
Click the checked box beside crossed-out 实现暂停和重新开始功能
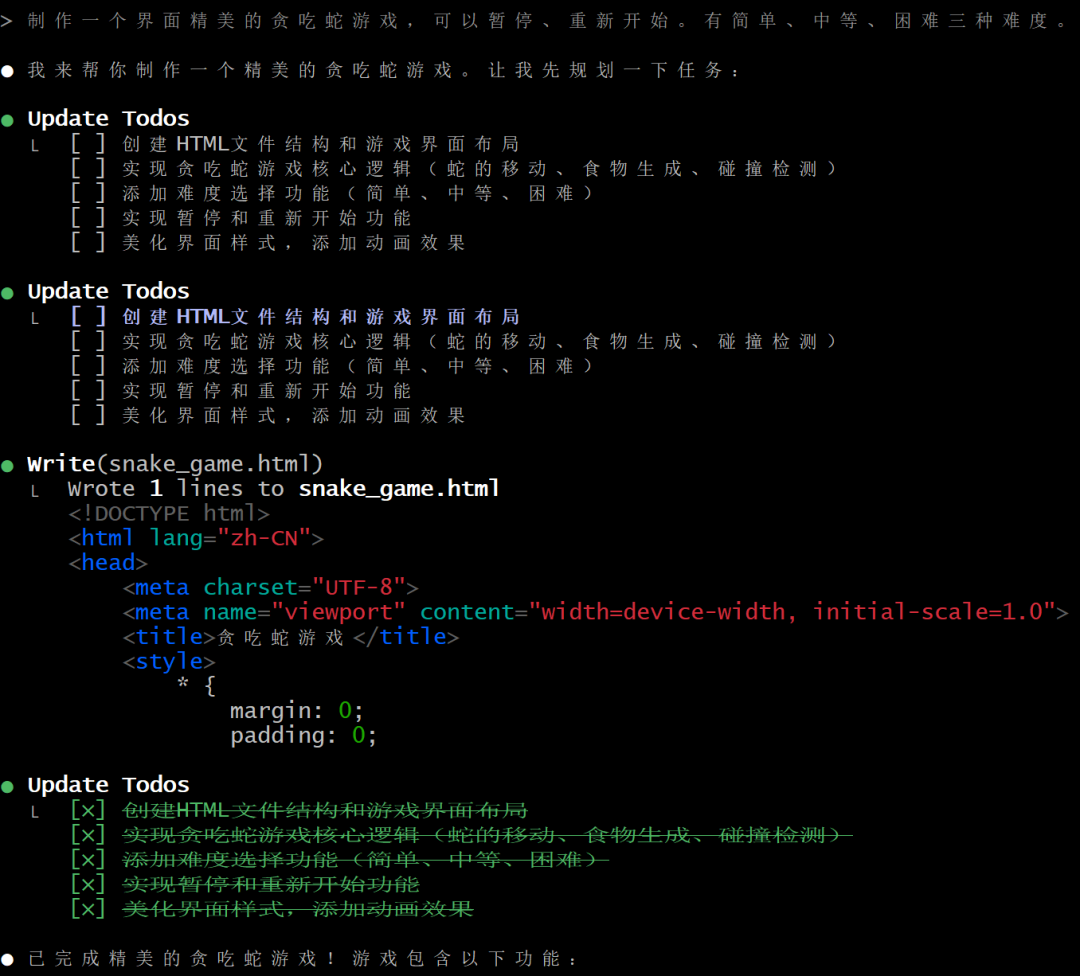pos(88,884)
